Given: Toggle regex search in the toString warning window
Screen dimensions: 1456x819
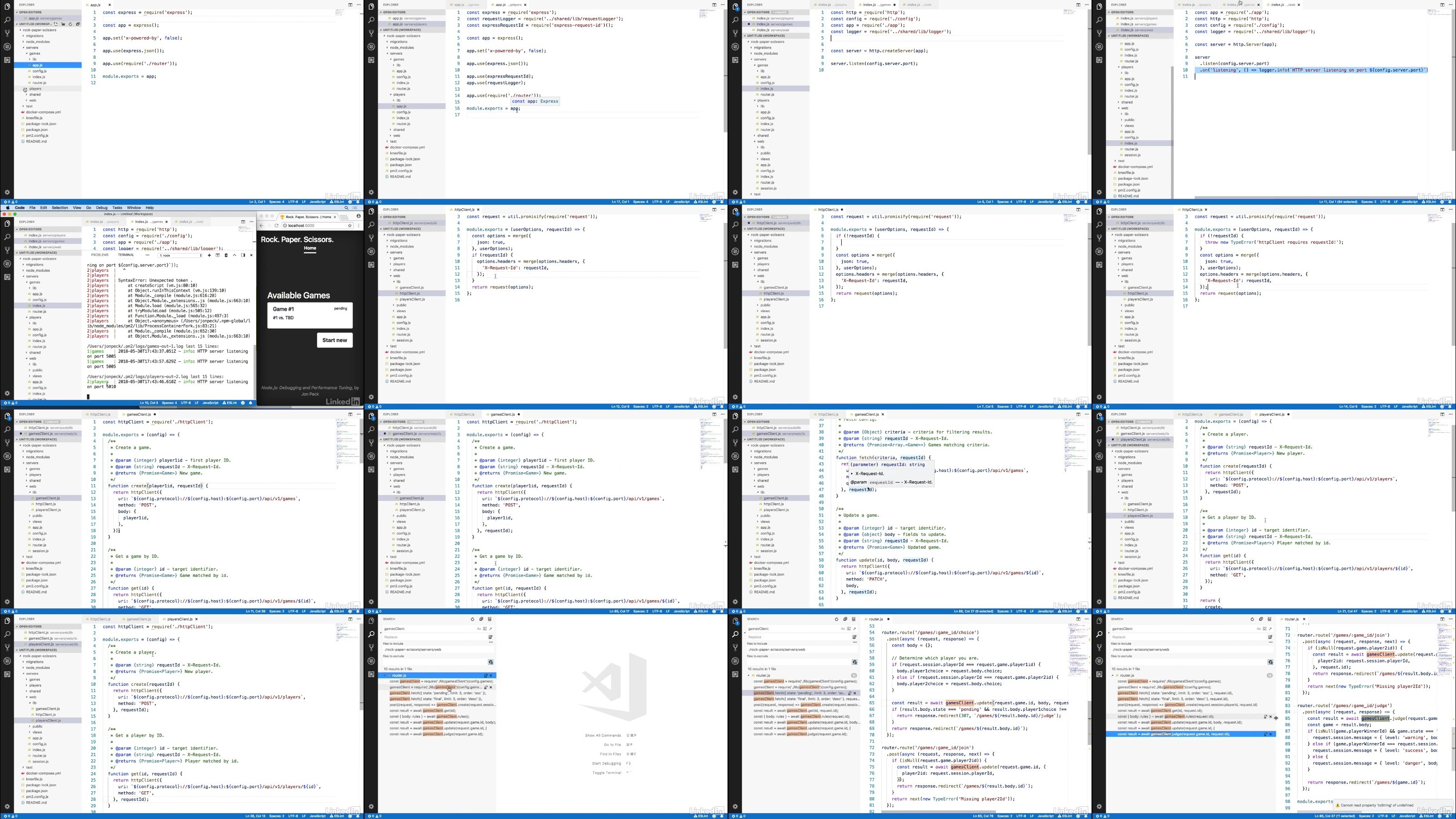Looking at the screenshot, I should (x=1271, y=629).
